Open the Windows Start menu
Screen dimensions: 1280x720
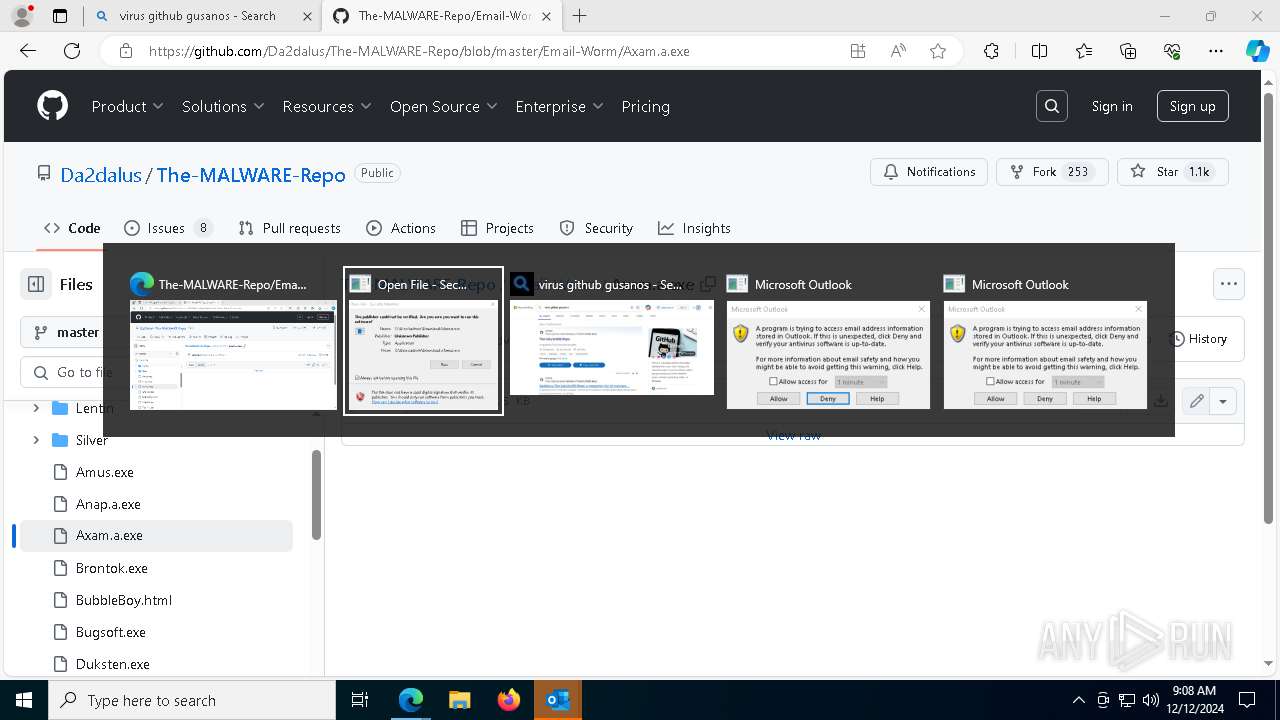point(23,700)
